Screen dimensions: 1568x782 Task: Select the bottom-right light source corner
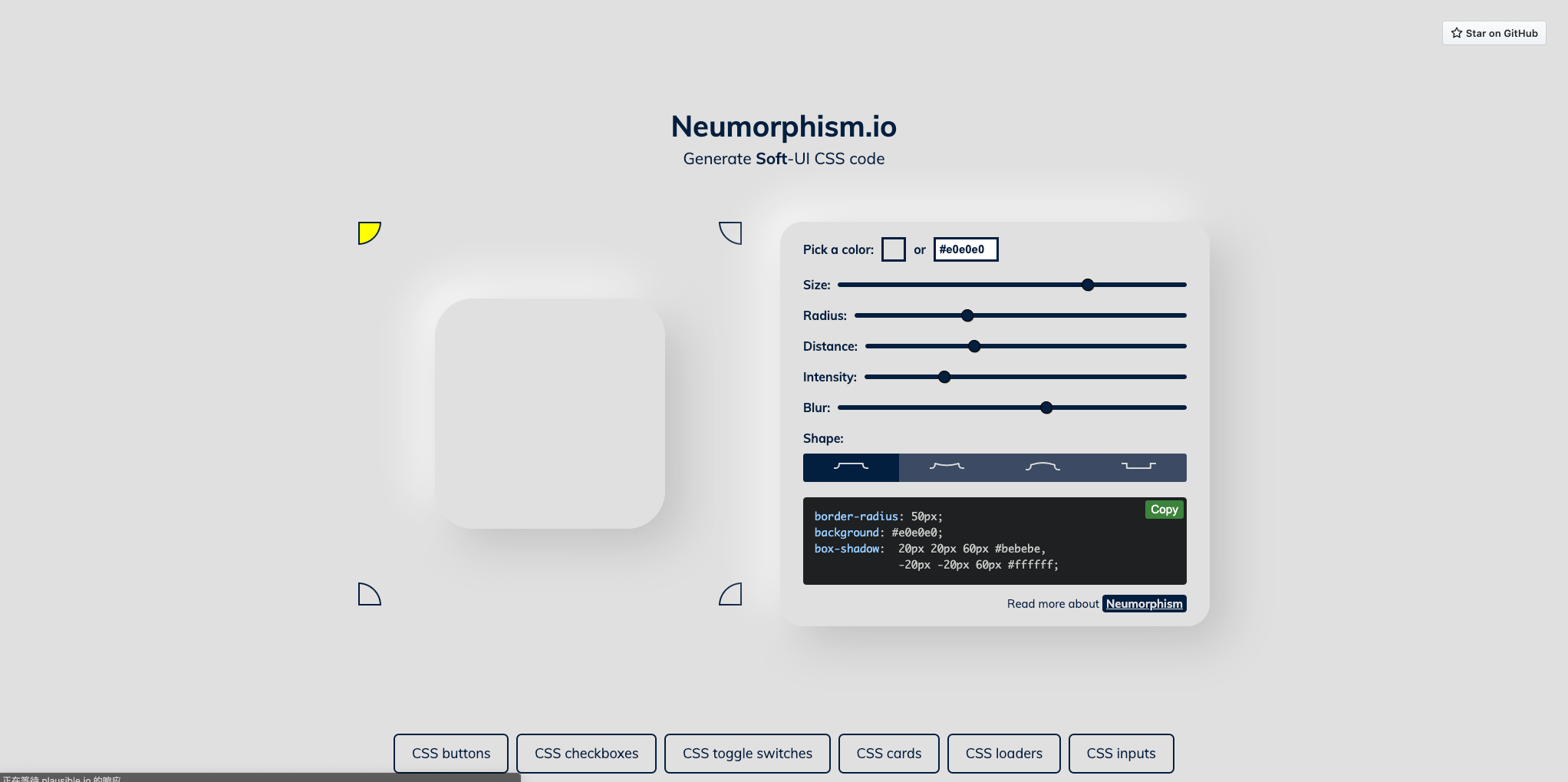731,594
